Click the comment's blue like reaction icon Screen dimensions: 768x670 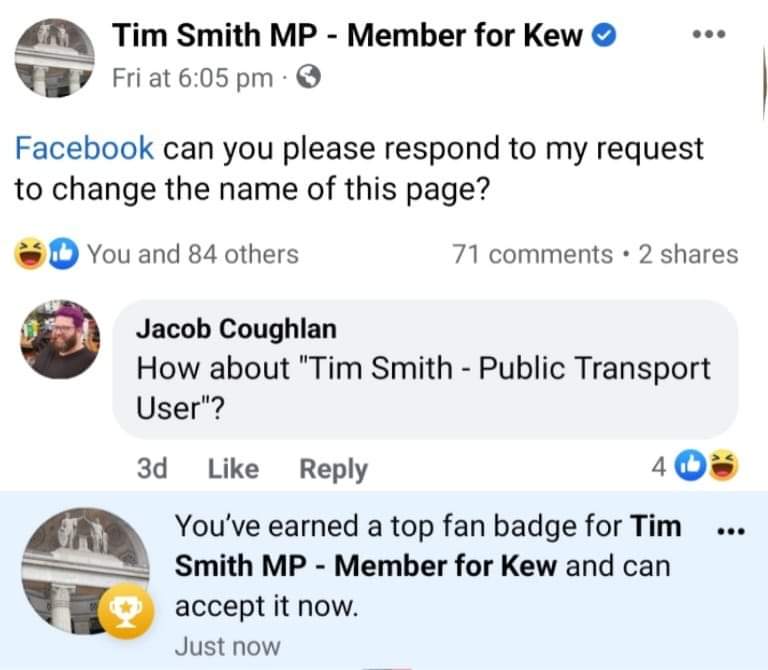(x=693, y=466)
